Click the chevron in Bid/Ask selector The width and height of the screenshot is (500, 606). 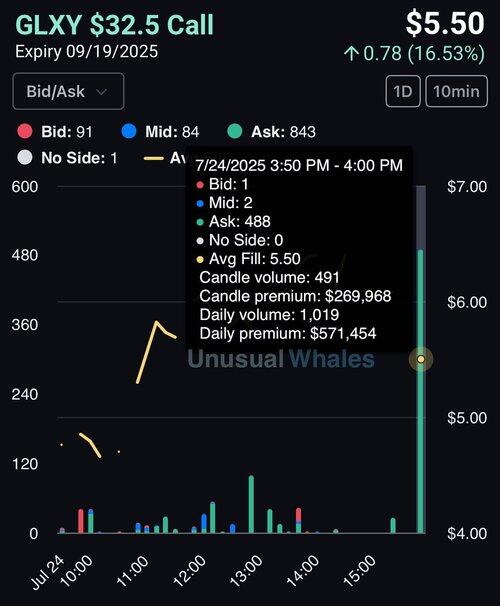101,92
